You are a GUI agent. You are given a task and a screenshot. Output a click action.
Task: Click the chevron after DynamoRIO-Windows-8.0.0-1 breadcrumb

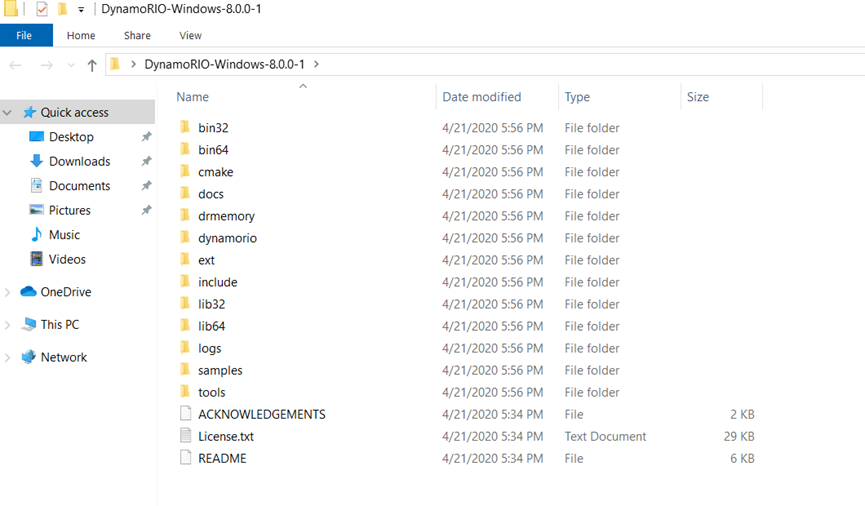click(x=317, y=65)
